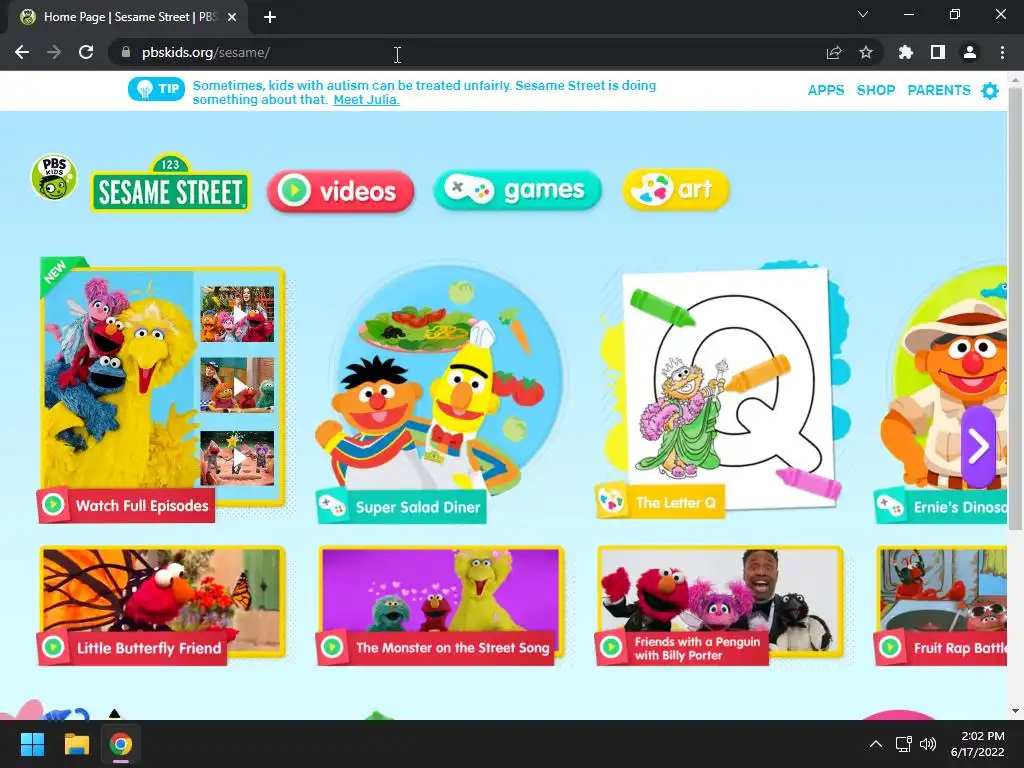This screenshot has height=768, width=1024.
Task: Click the page vertical scrollbar thumb
Action: pyautogui.click(x=1015, y=307)
